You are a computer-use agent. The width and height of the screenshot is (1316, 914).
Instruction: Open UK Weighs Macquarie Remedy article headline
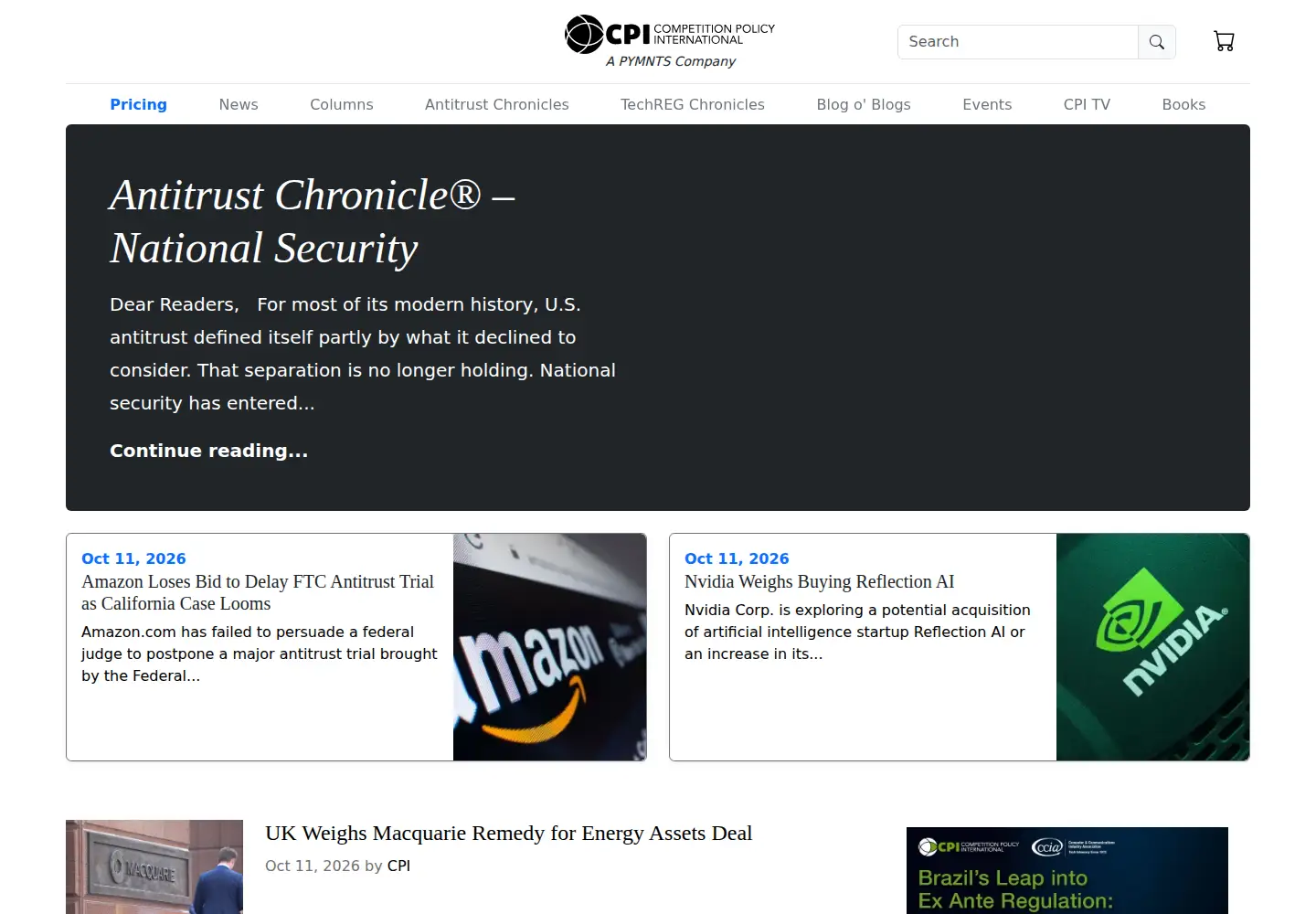[x=509, y=833]
